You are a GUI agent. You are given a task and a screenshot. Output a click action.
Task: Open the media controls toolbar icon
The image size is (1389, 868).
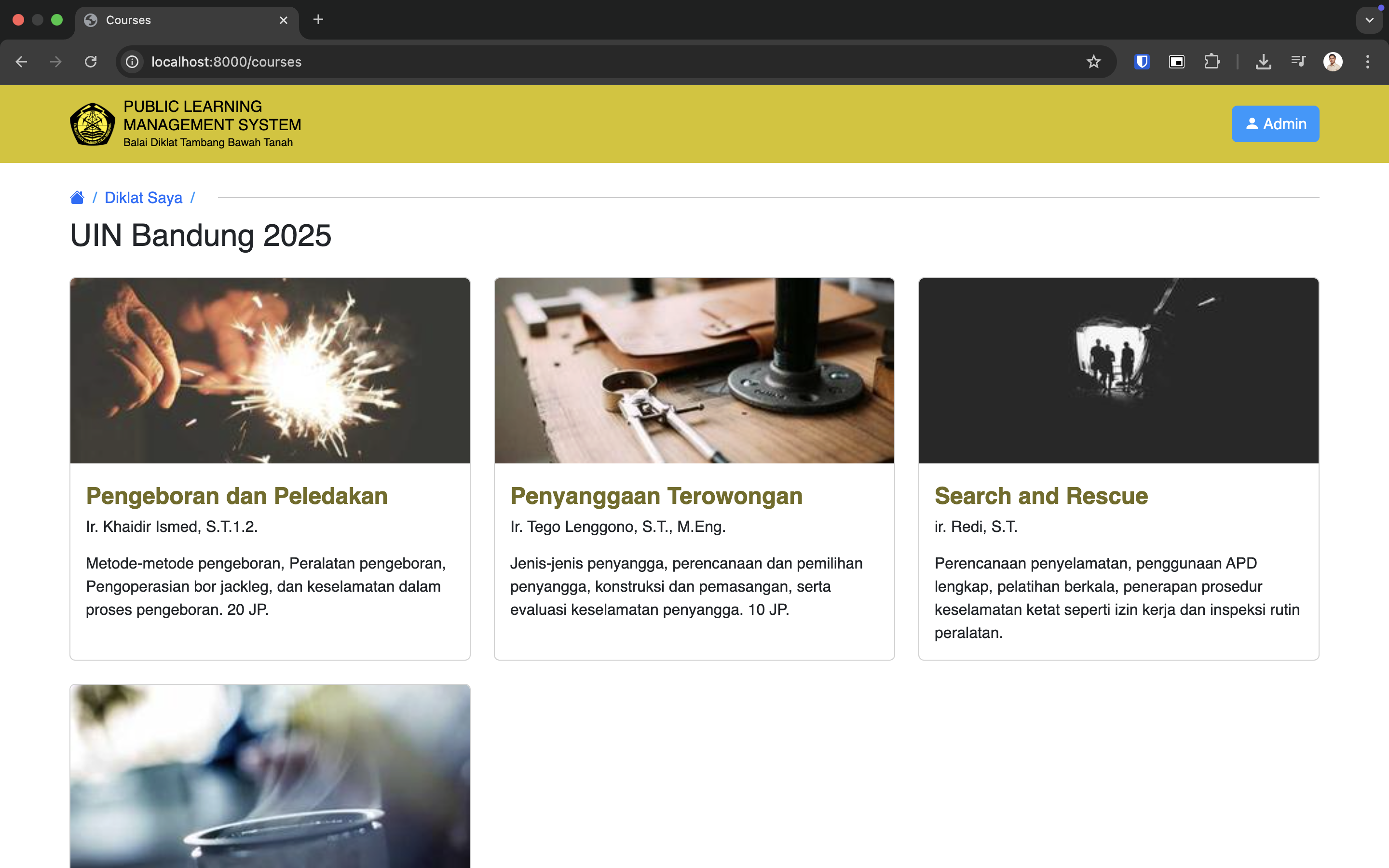pyautogui.click(x=1298, y=61)
